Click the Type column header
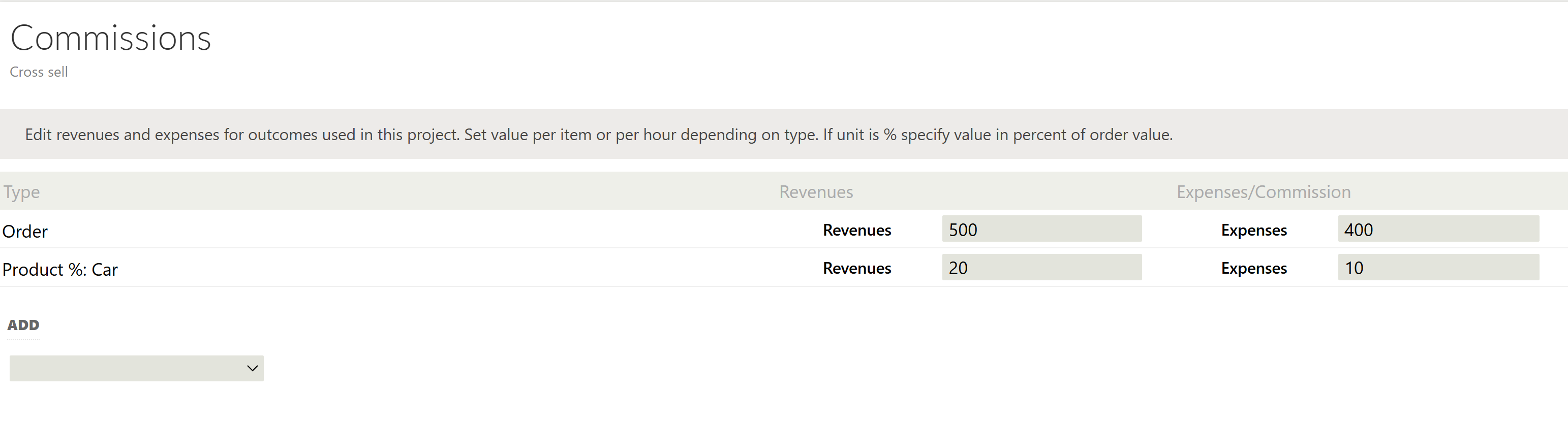1568x424 pixels. pyautogui.click(x=21, y=191)
